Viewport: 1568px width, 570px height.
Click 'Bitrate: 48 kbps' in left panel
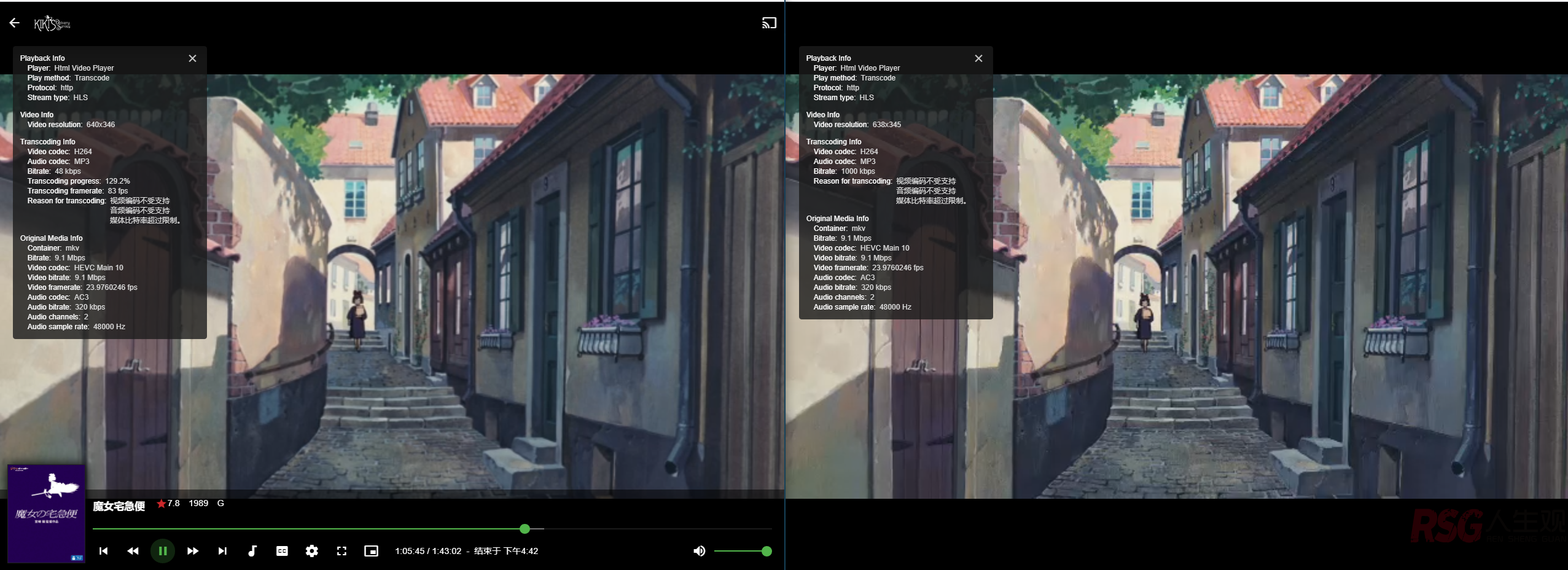[x=54, y=171]
